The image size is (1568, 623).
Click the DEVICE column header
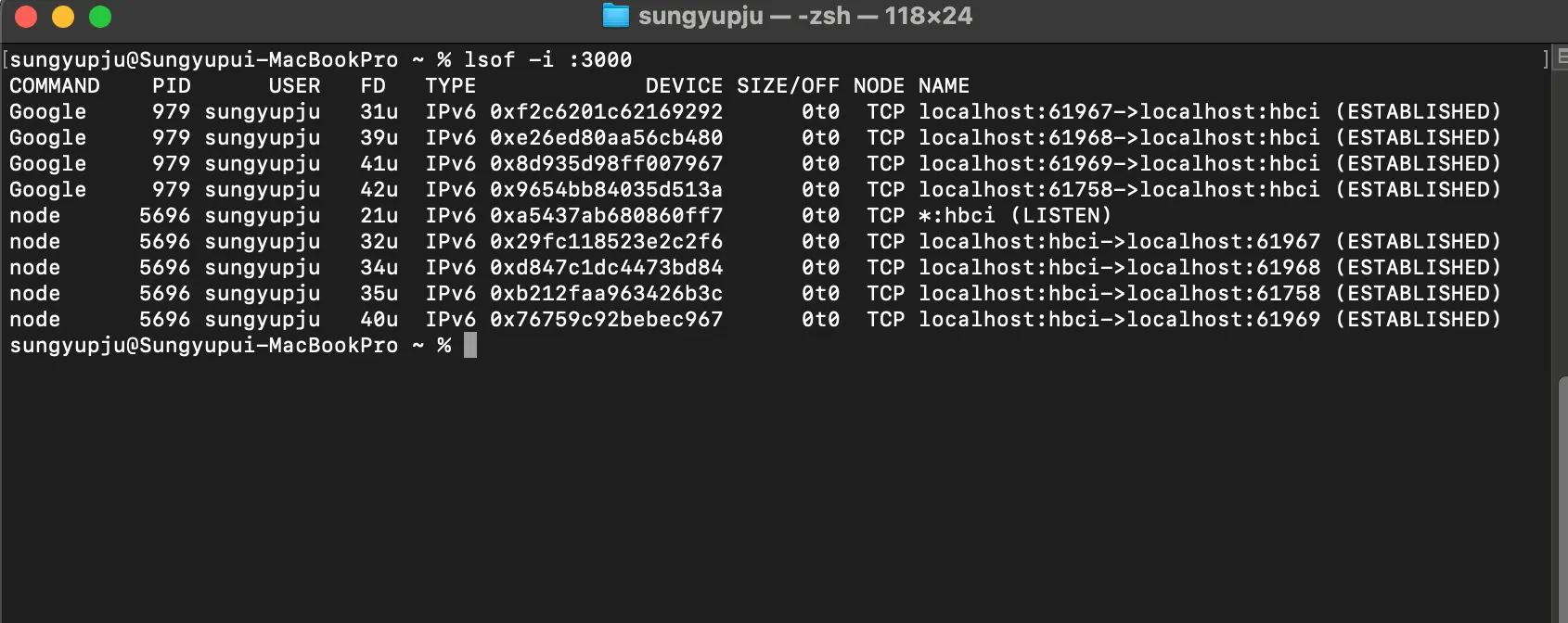[x=684, y=85]
